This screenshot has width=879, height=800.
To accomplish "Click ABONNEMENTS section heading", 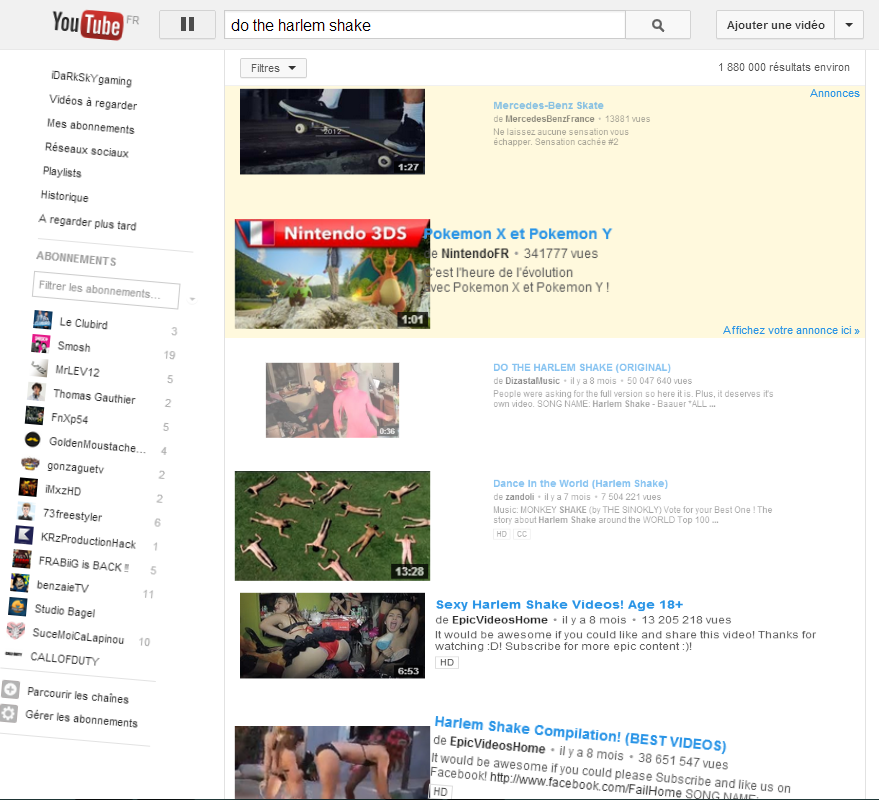I will pyautogui.click(x=76, y=258).
